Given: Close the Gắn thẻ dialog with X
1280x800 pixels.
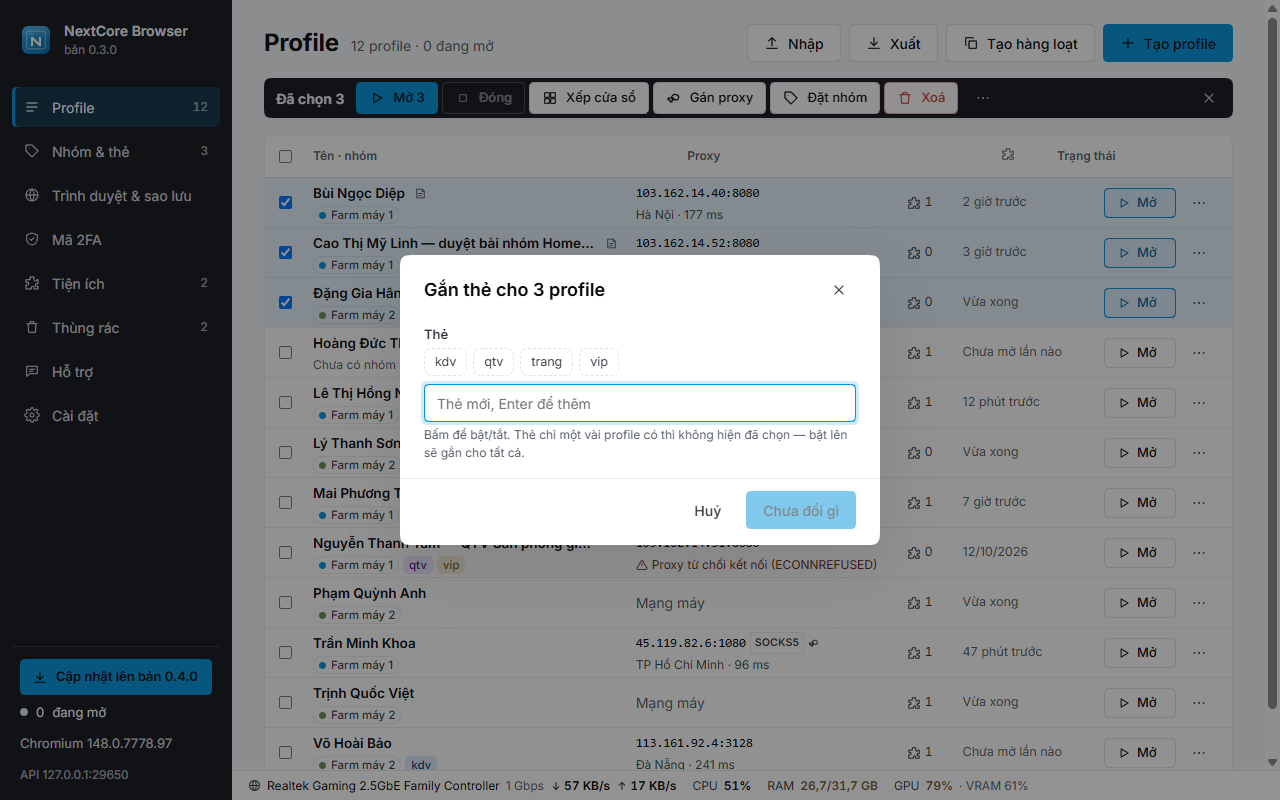Looking at the screenshot, I should click(839, 290).
